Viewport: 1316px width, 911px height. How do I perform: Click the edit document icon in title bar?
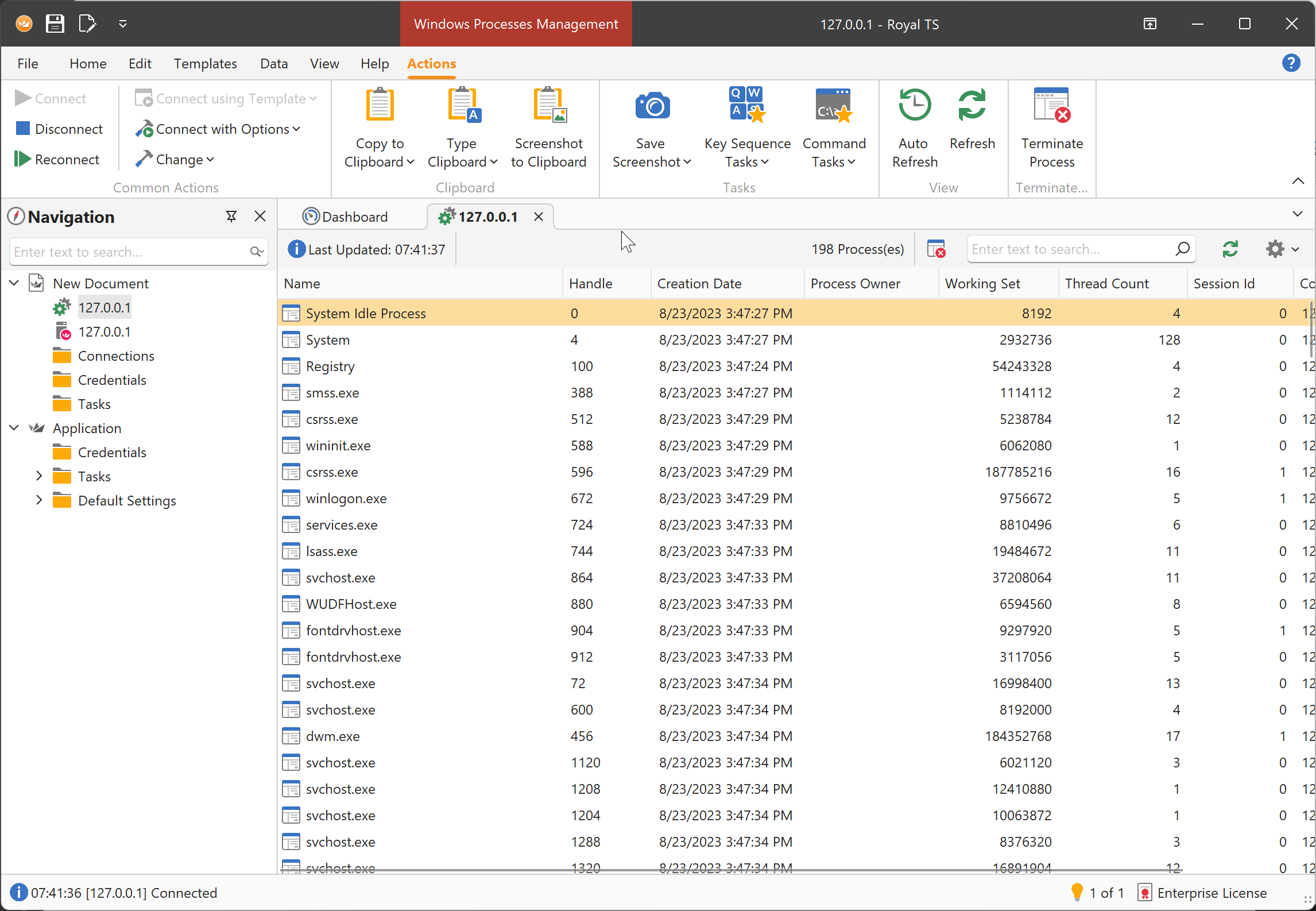(x=87, y=24)
